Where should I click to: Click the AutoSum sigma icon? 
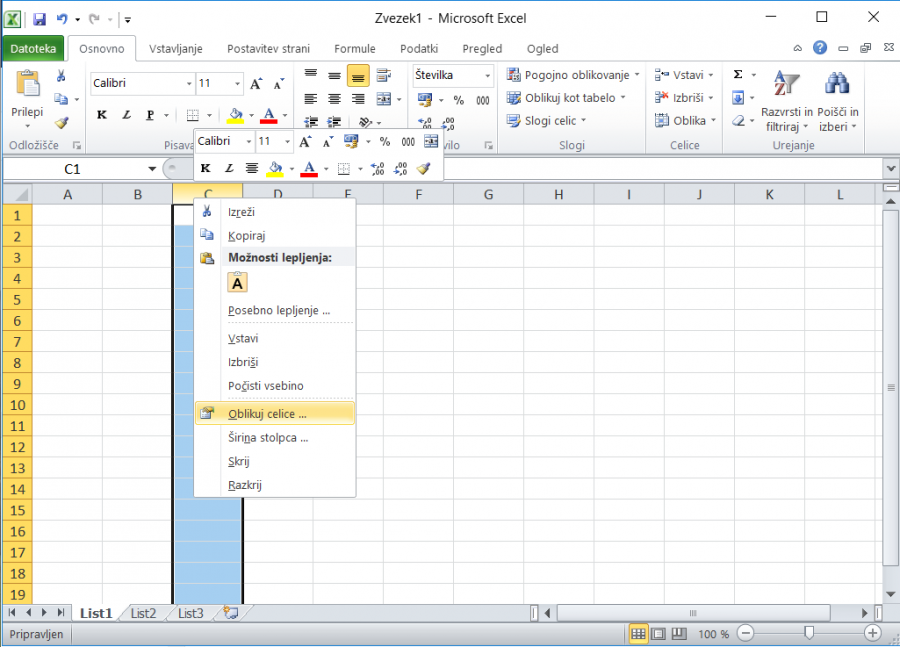point(738,75)
